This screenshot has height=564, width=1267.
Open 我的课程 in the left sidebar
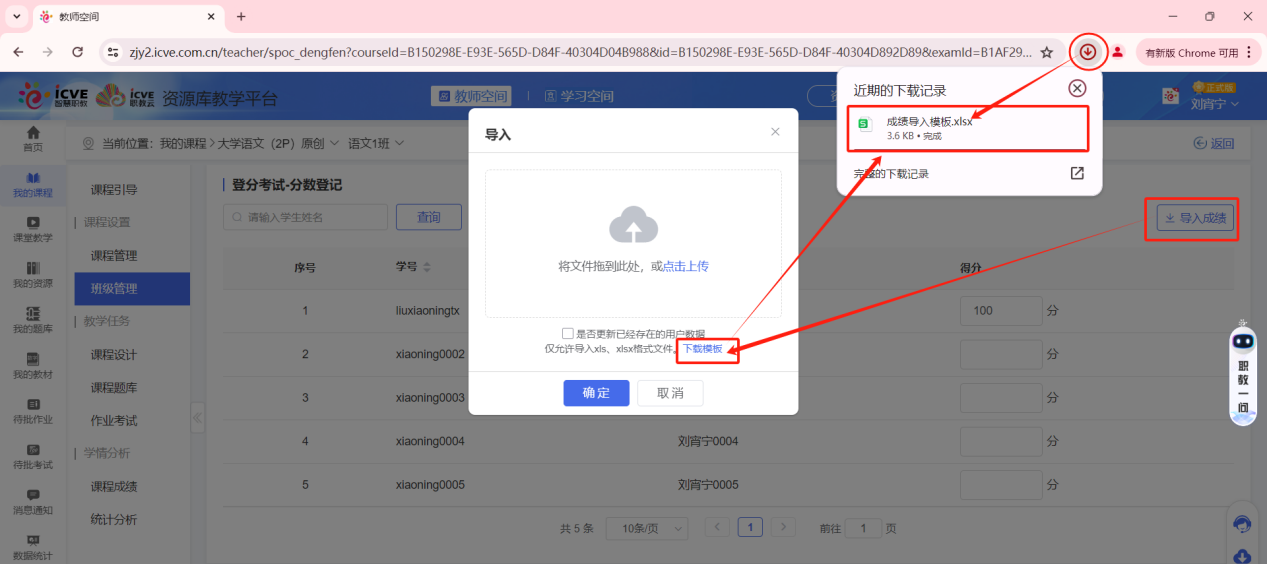click(x=33, y=185)
